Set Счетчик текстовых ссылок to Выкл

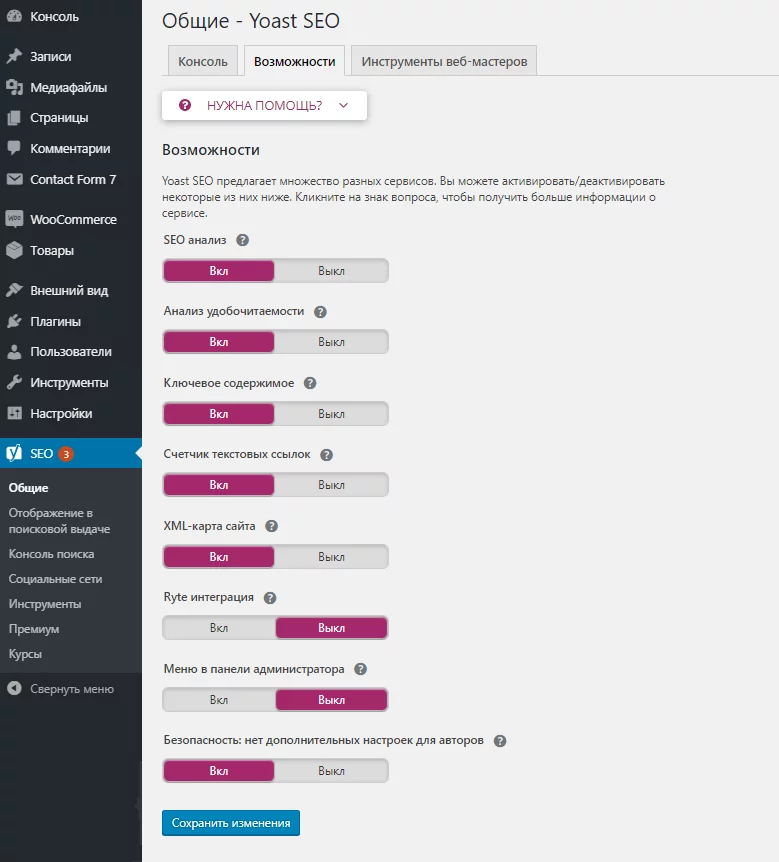click(331, 485)
